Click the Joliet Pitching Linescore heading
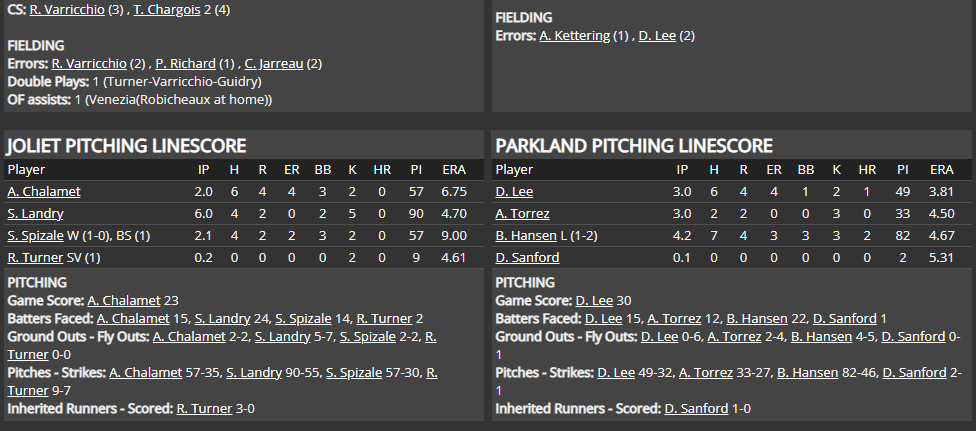 (126, 146)
